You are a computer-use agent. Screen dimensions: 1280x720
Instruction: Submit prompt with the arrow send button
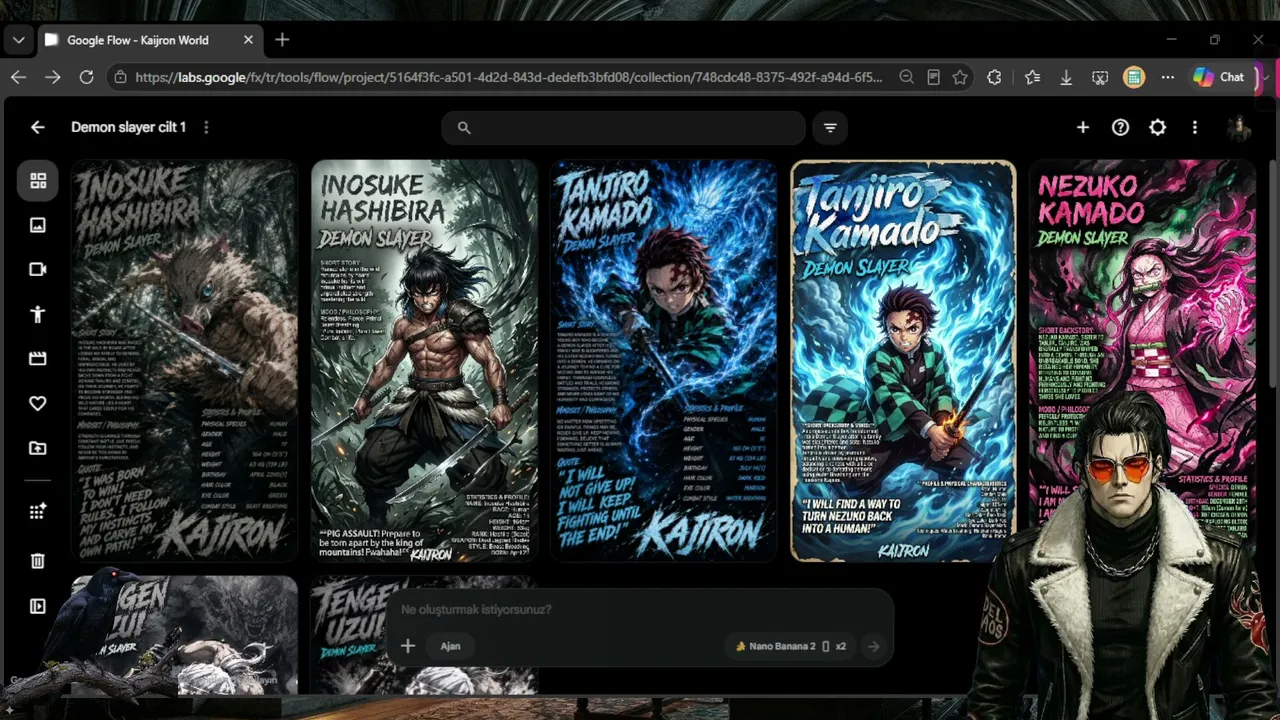(873, 646)
